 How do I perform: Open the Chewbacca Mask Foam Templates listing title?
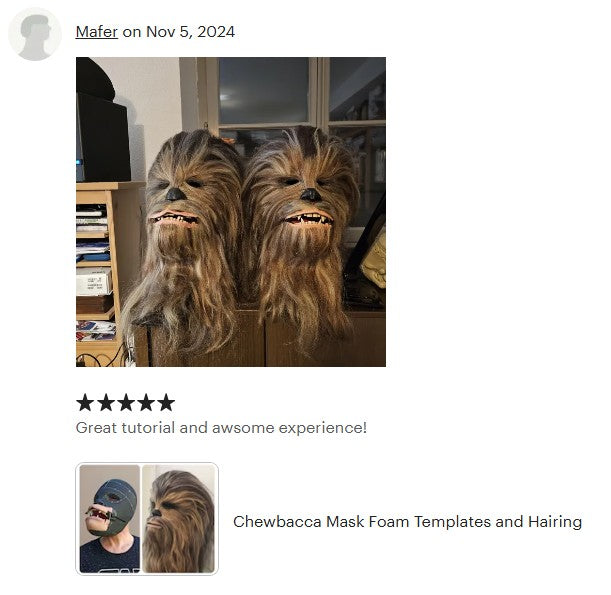click(x=407, y=521)
